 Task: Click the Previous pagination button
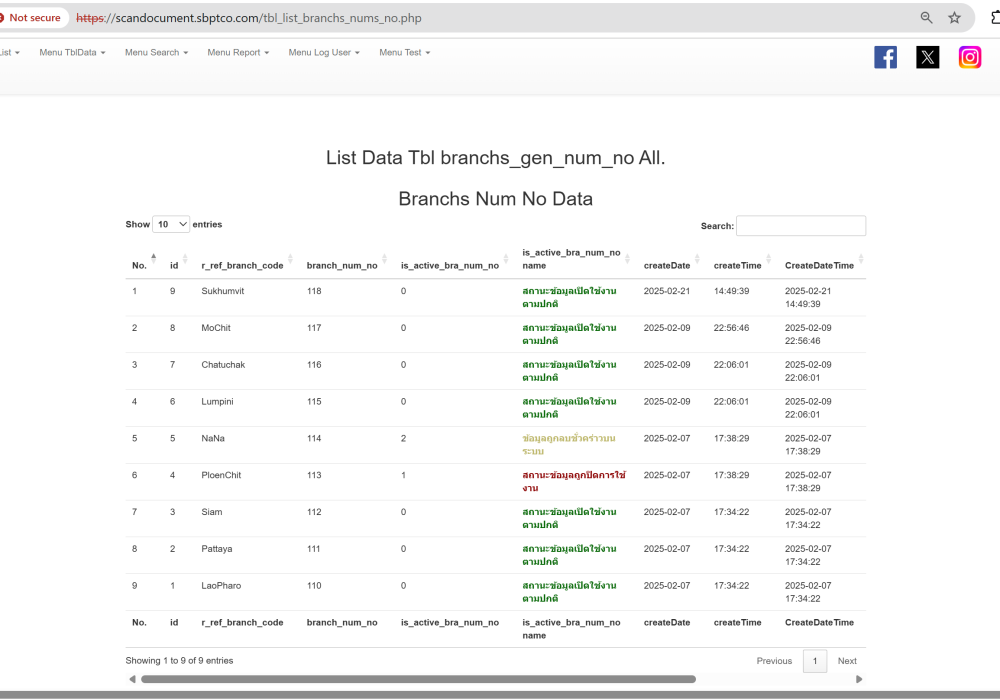click(x=774, y=661)
